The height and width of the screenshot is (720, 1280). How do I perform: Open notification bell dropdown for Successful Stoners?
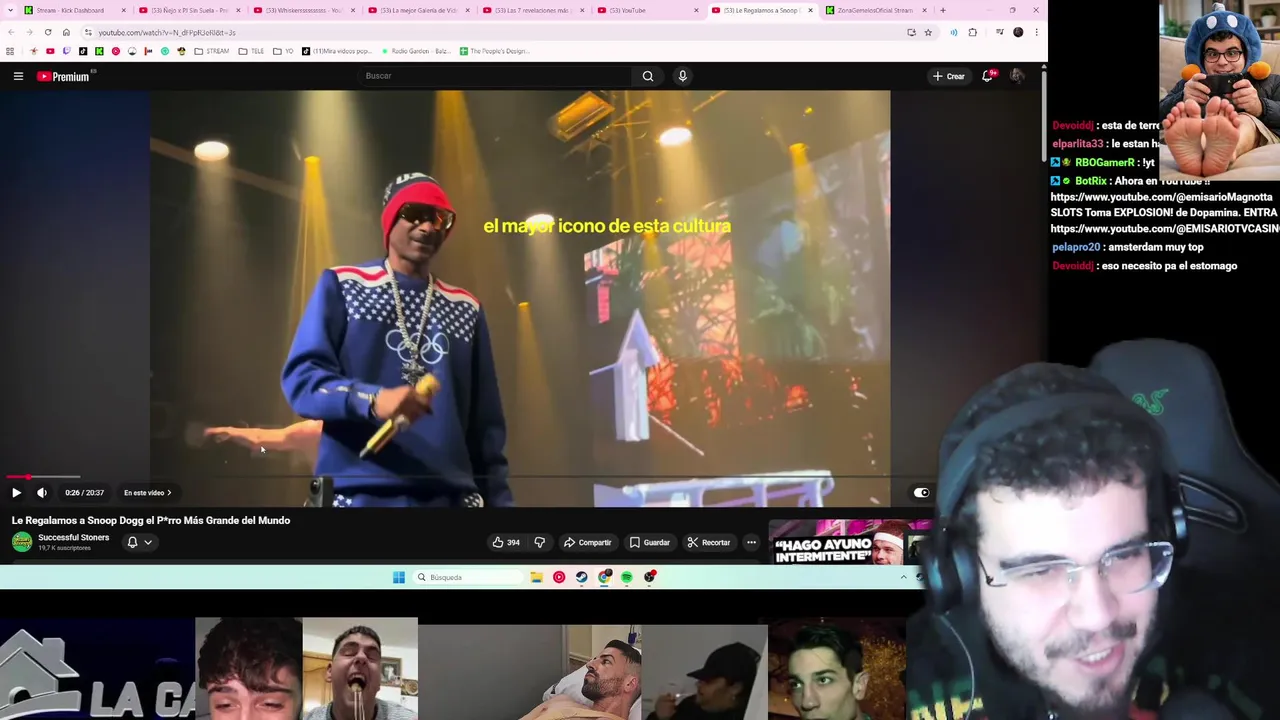(139, 542)
